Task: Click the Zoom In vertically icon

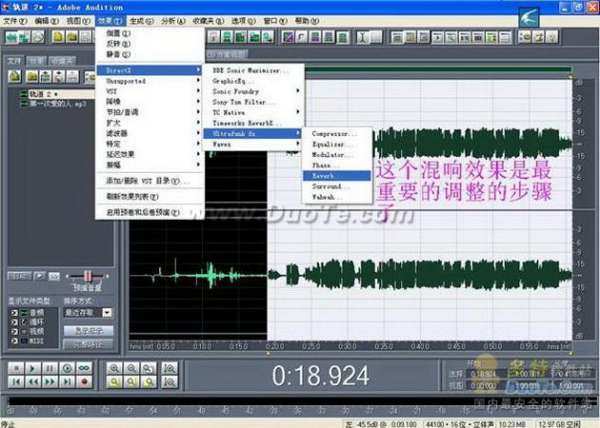Action: (x=169, y=368)
